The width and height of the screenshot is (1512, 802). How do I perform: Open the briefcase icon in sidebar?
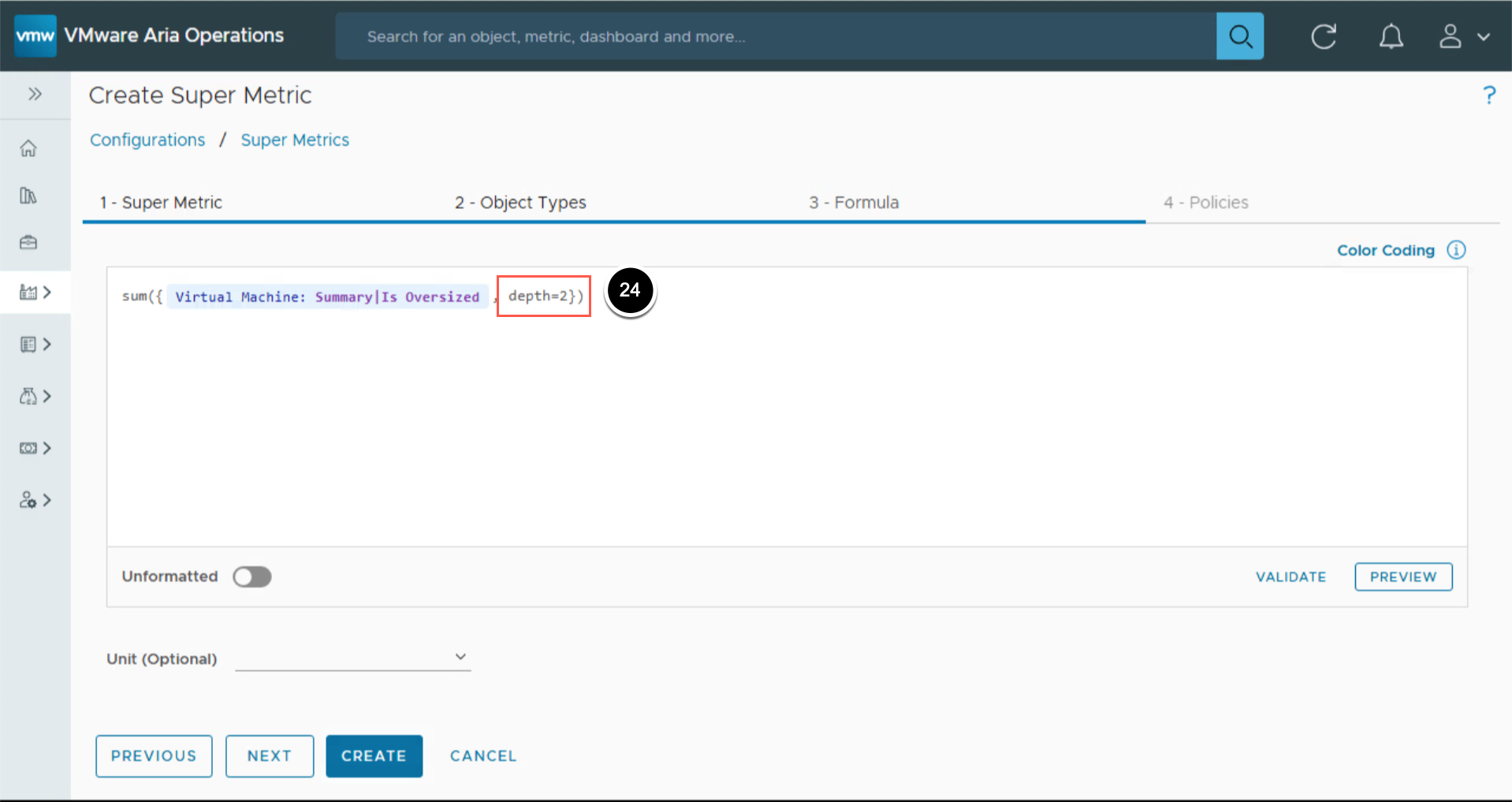point(28,242)
